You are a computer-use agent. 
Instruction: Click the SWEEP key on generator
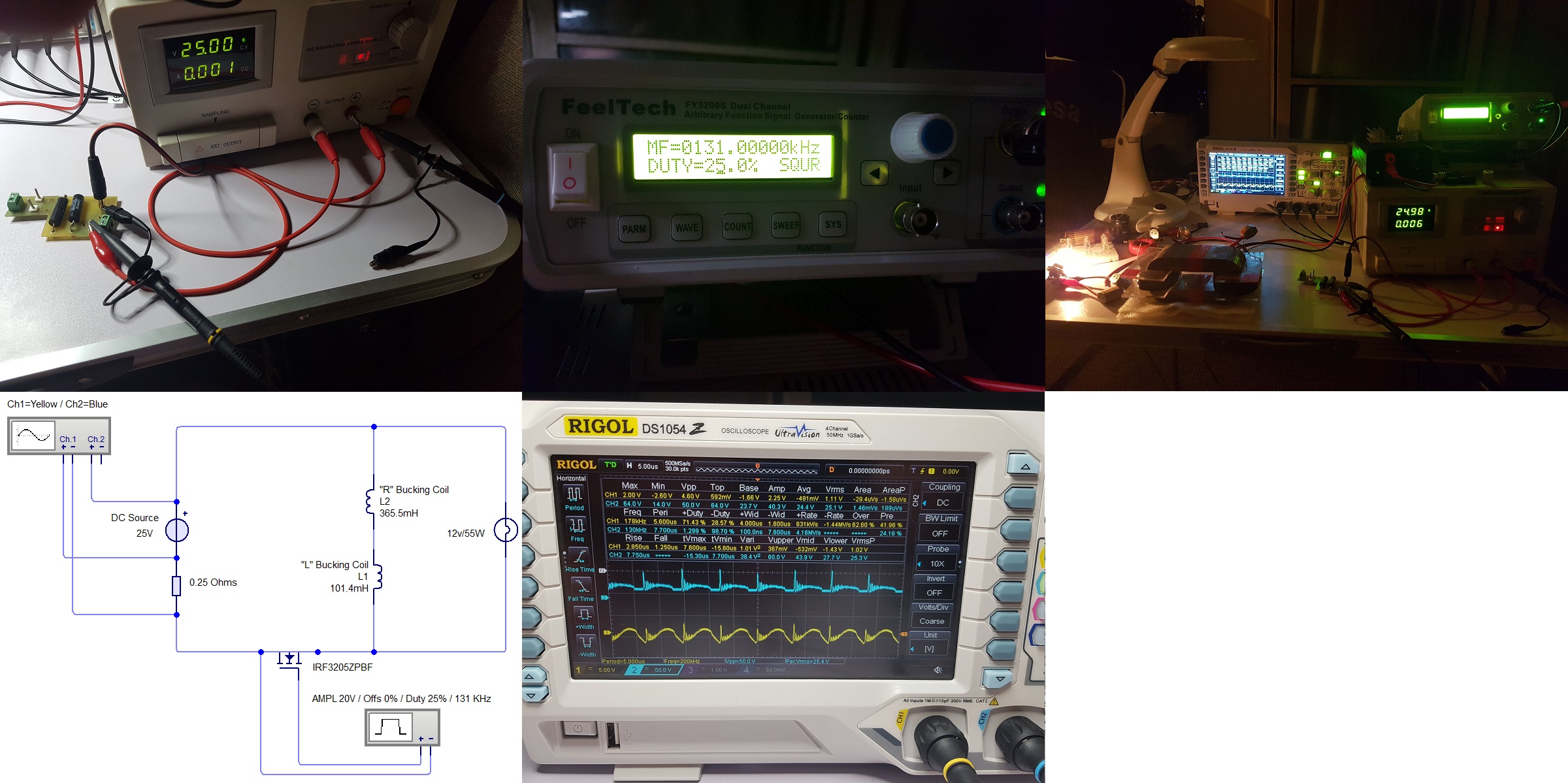coord(786,225)
